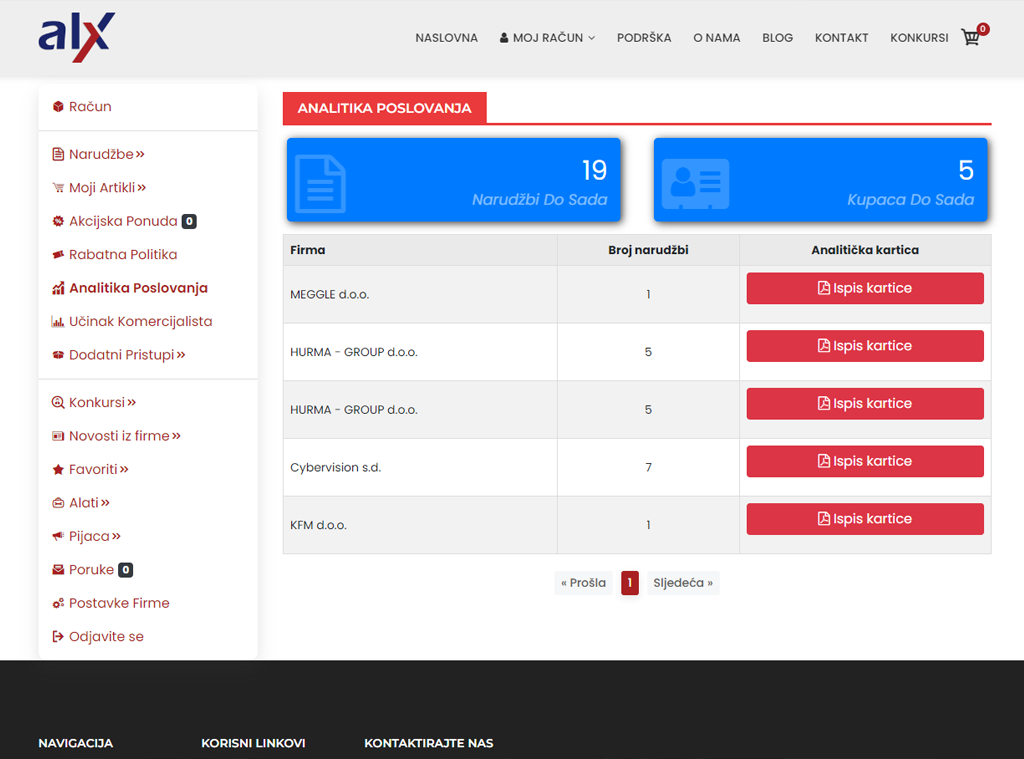The width and height of the screenshot is (1024, 759).
Task: Expand Pijaca submenu
Action: 116,536
